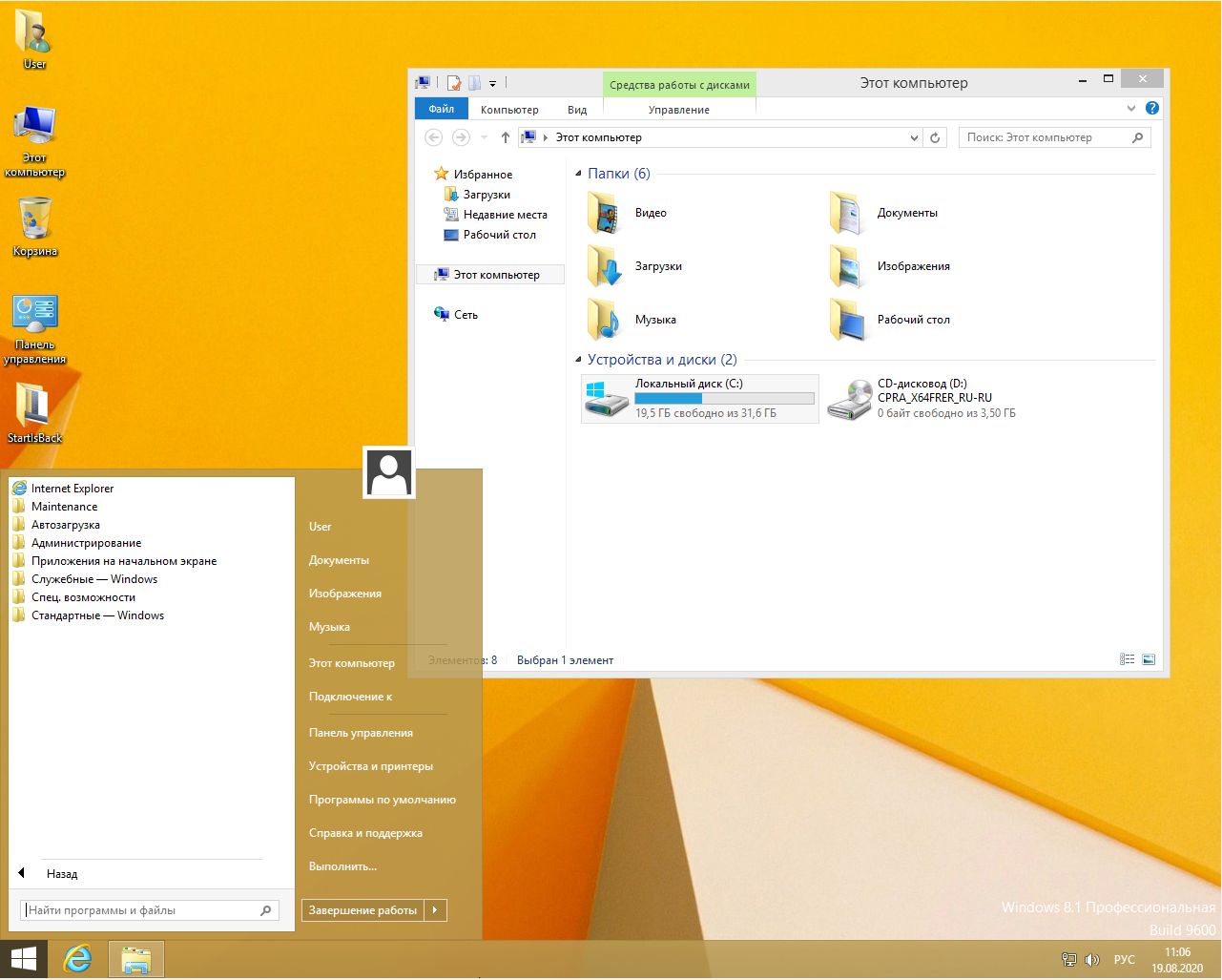Click the Локальный диск (C:) usage bar
1222x980 pixels.
pos(724,399)
